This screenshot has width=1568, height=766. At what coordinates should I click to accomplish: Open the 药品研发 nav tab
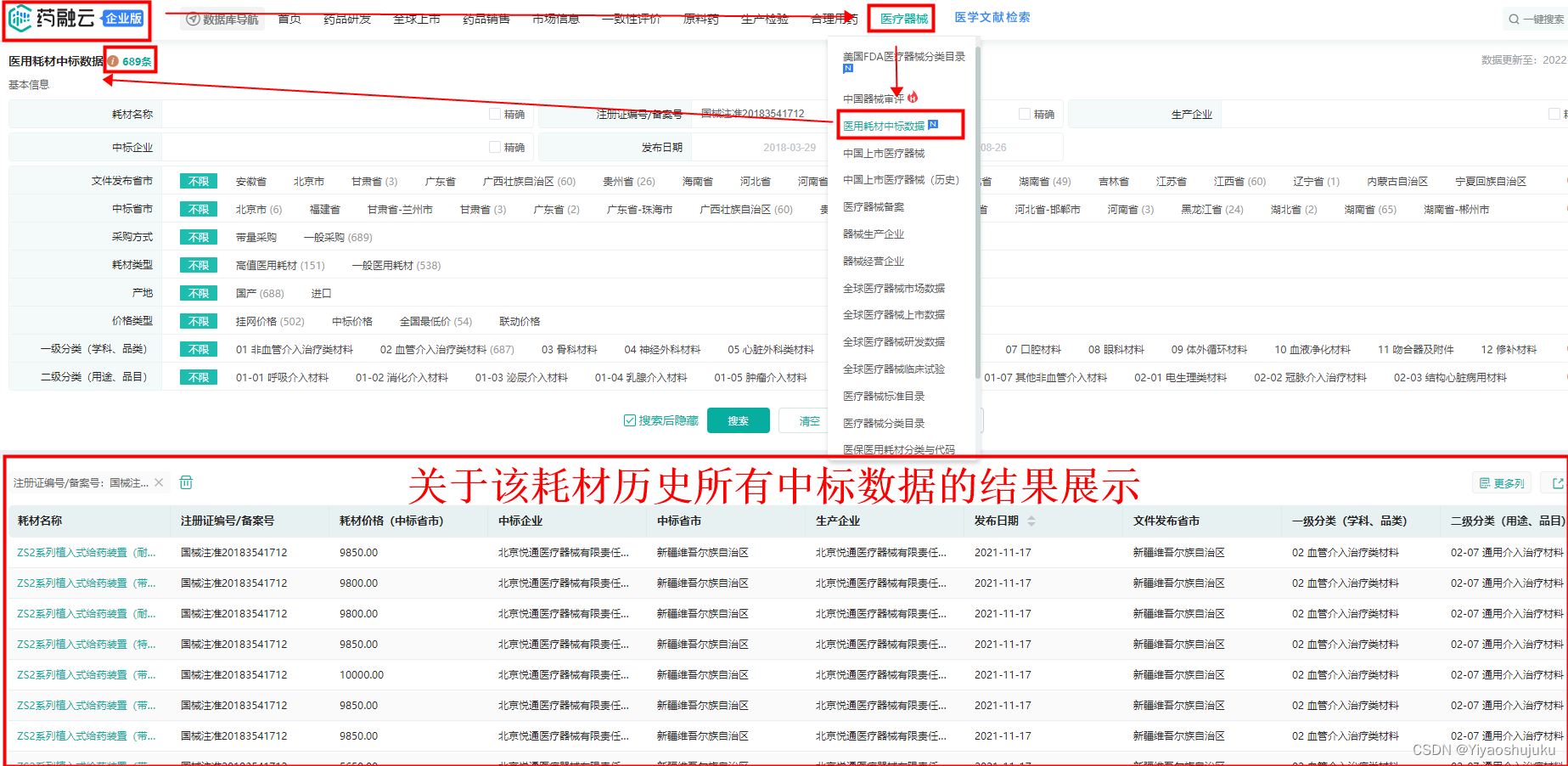pos(347,19)
